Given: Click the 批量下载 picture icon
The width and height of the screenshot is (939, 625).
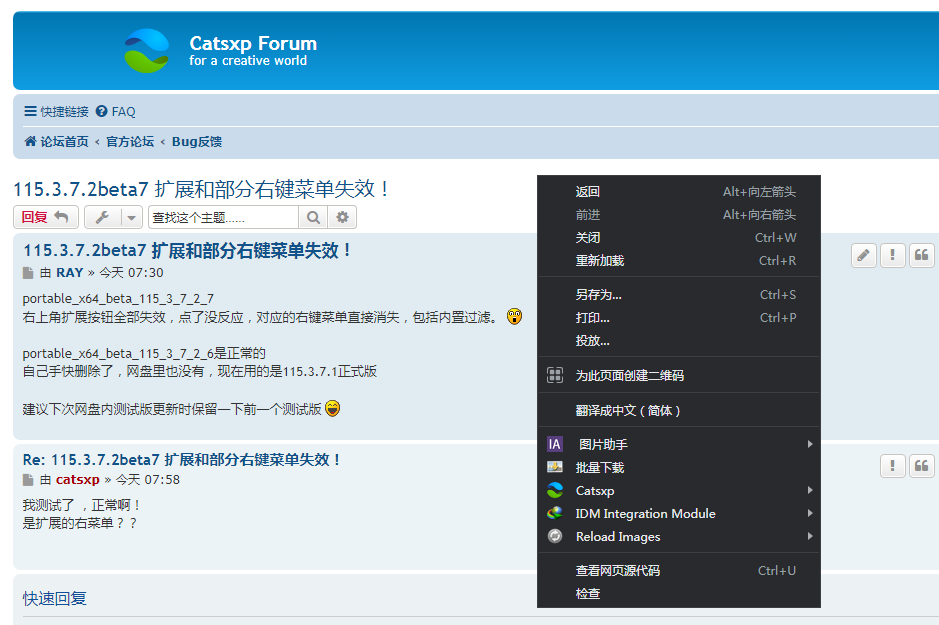Looking at the screenshot, I should click(x=555, y=467).
